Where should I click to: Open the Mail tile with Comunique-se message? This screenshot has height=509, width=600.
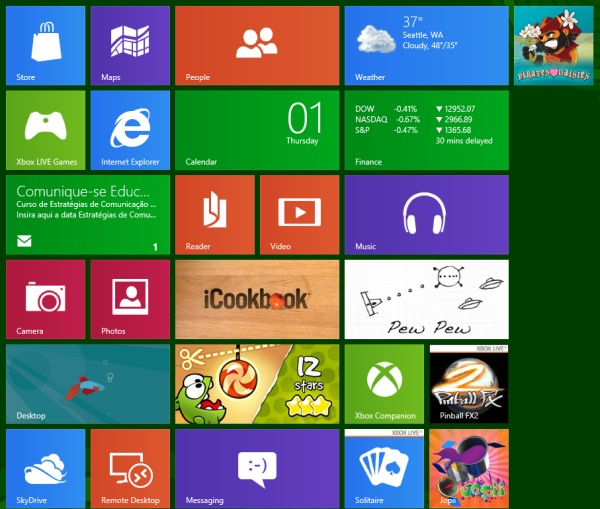(88, 215)
